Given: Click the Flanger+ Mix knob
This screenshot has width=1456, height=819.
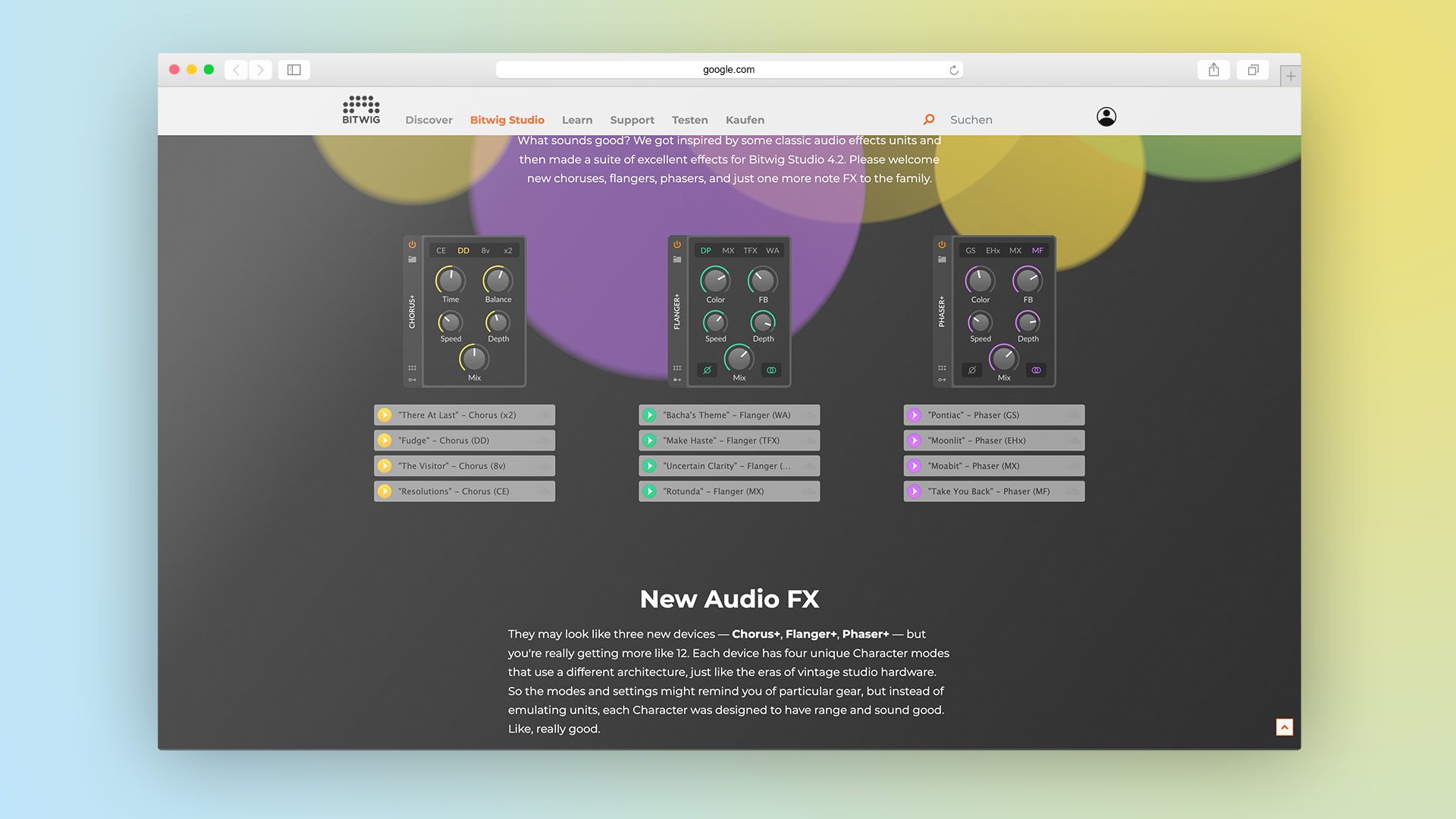Looking at the screenshot, I should tap(739, 358).
